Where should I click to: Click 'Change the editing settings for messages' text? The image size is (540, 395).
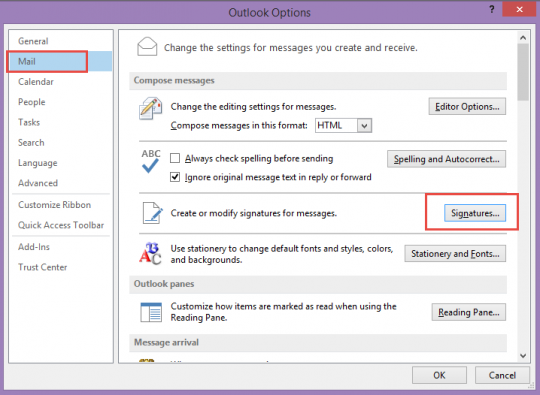pyautogui.click(x=253, y=107)
